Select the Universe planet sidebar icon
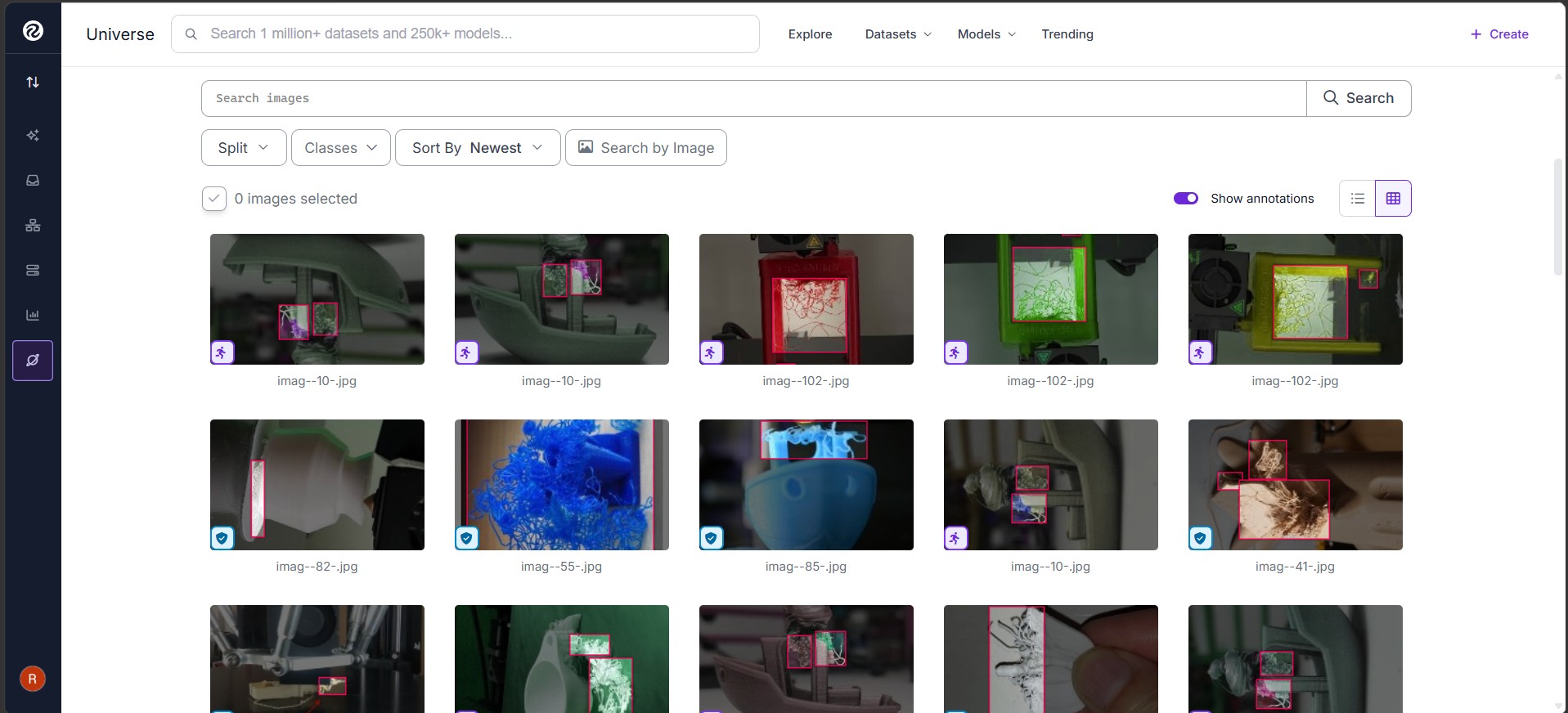Image resolution: width=1568 pixels, height=713 pixels. click(33, 361)
